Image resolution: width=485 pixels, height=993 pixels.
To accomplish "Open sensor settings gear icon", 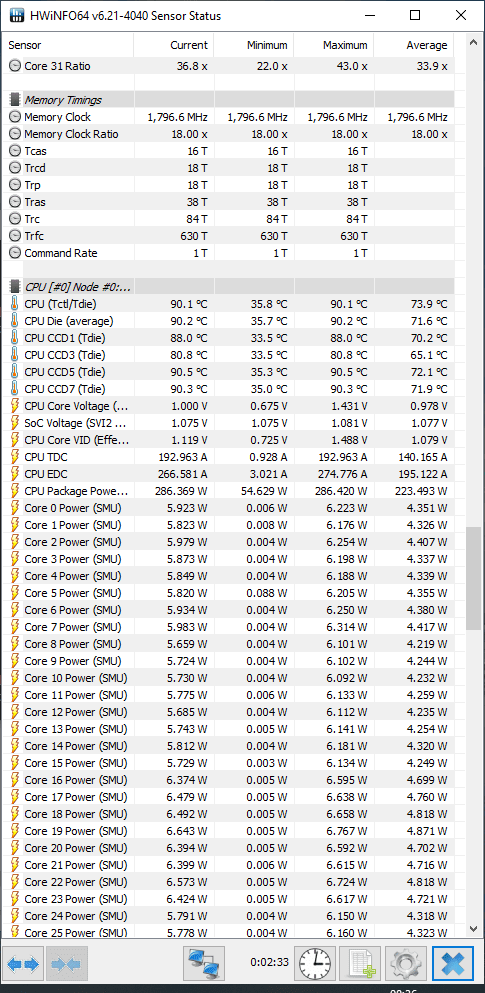I will point(405,964).
